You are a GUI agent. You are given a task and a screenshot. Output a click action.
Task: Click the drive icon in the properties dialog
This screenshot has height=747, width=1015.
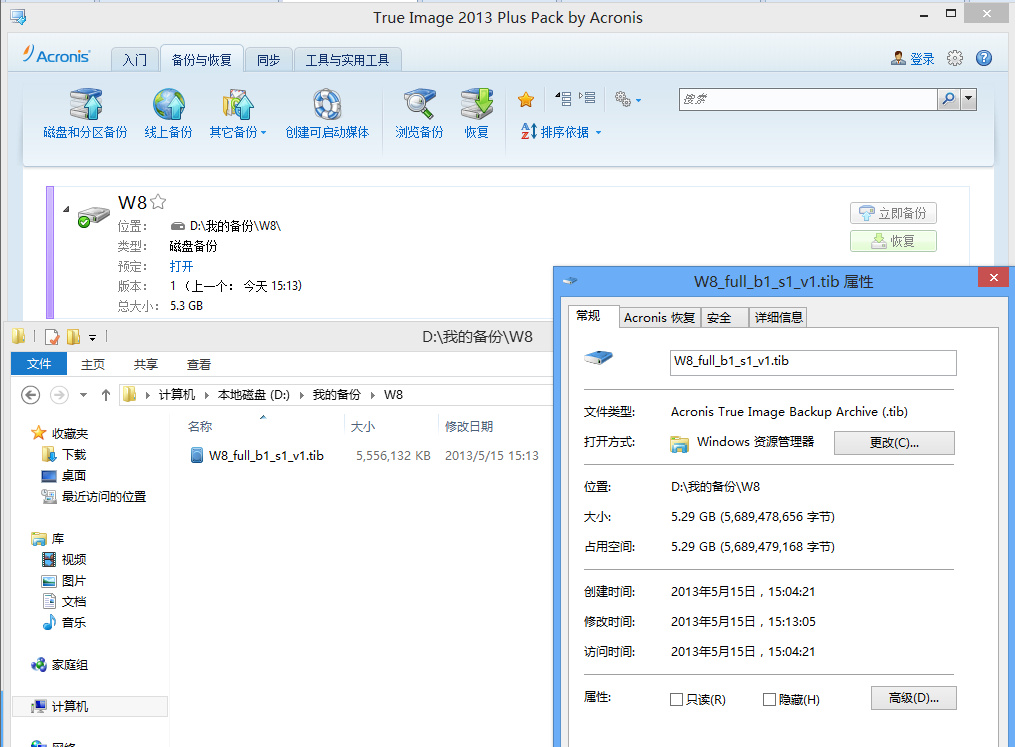(x=598, y=357)
